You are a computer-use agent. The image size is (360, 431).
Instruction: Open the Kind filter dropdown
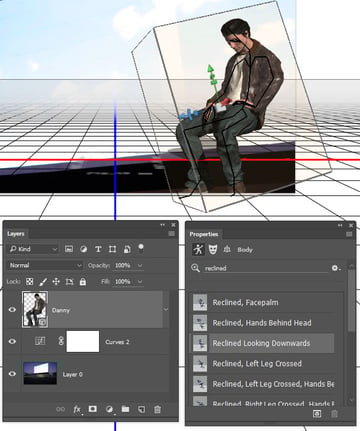33,249
